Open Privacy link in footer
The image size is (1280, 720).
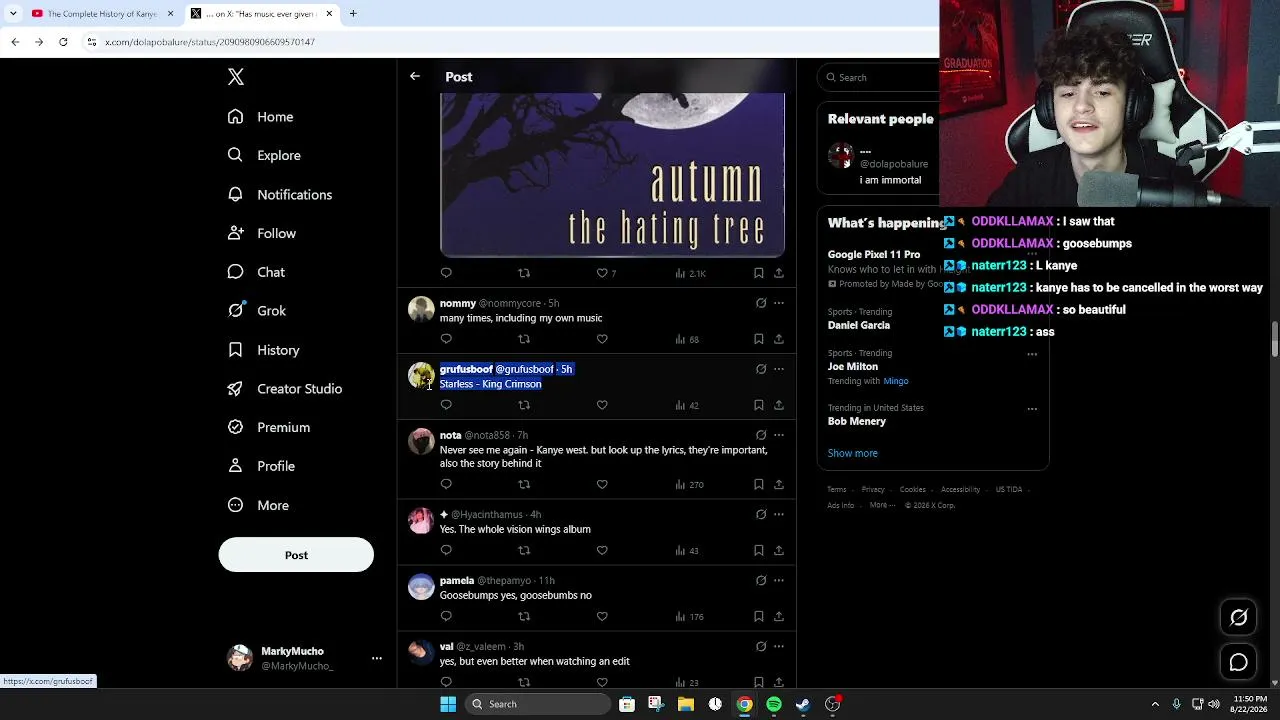(873, 490)
